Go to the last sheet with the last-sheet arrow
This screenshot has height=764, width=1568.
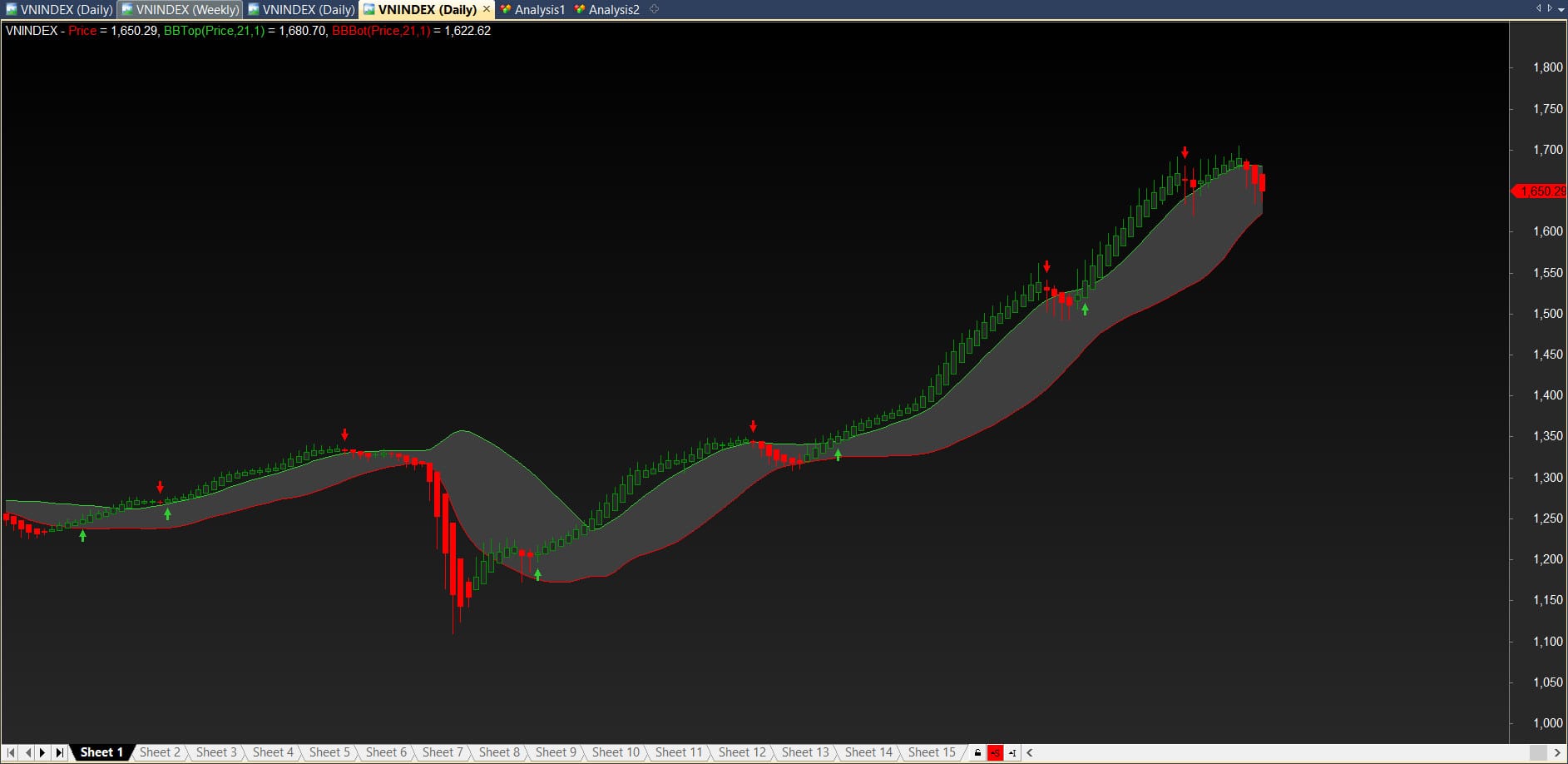click(59, 752)
